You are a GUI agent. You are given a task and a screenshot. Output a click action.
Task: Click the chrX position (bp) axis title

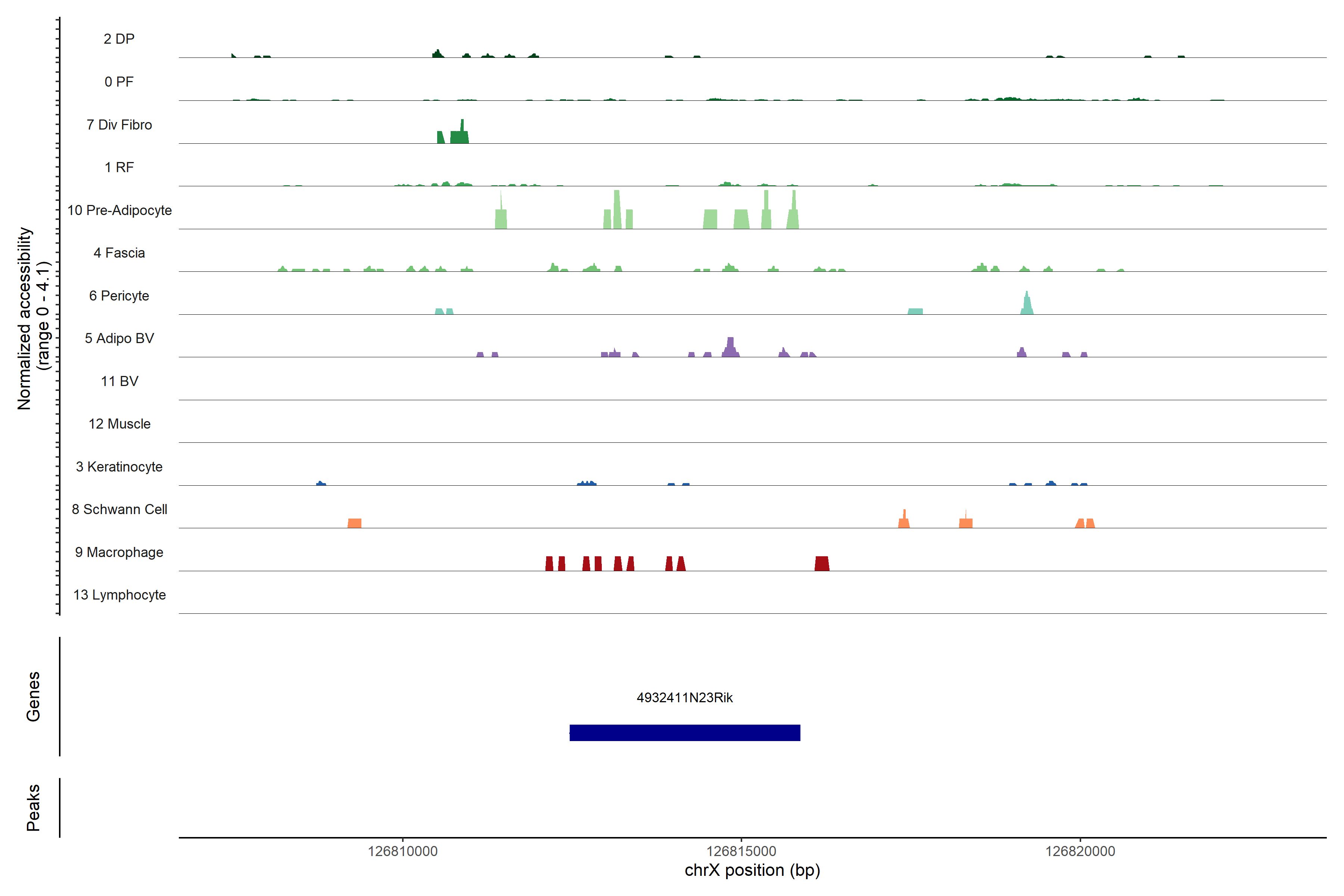pos(752,870)
